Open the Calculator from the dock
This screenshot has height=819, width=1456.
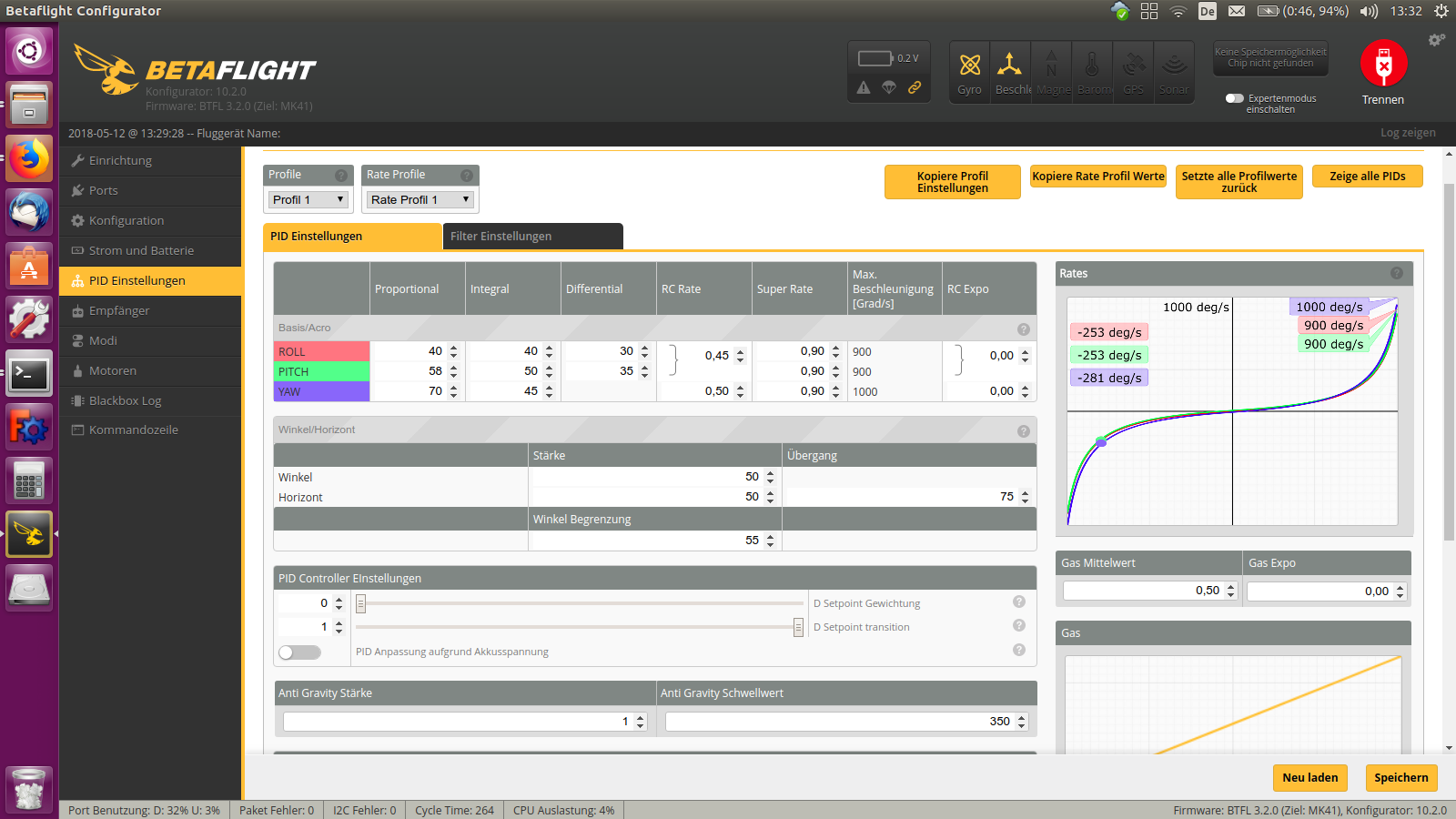click(x=29, y=480)
